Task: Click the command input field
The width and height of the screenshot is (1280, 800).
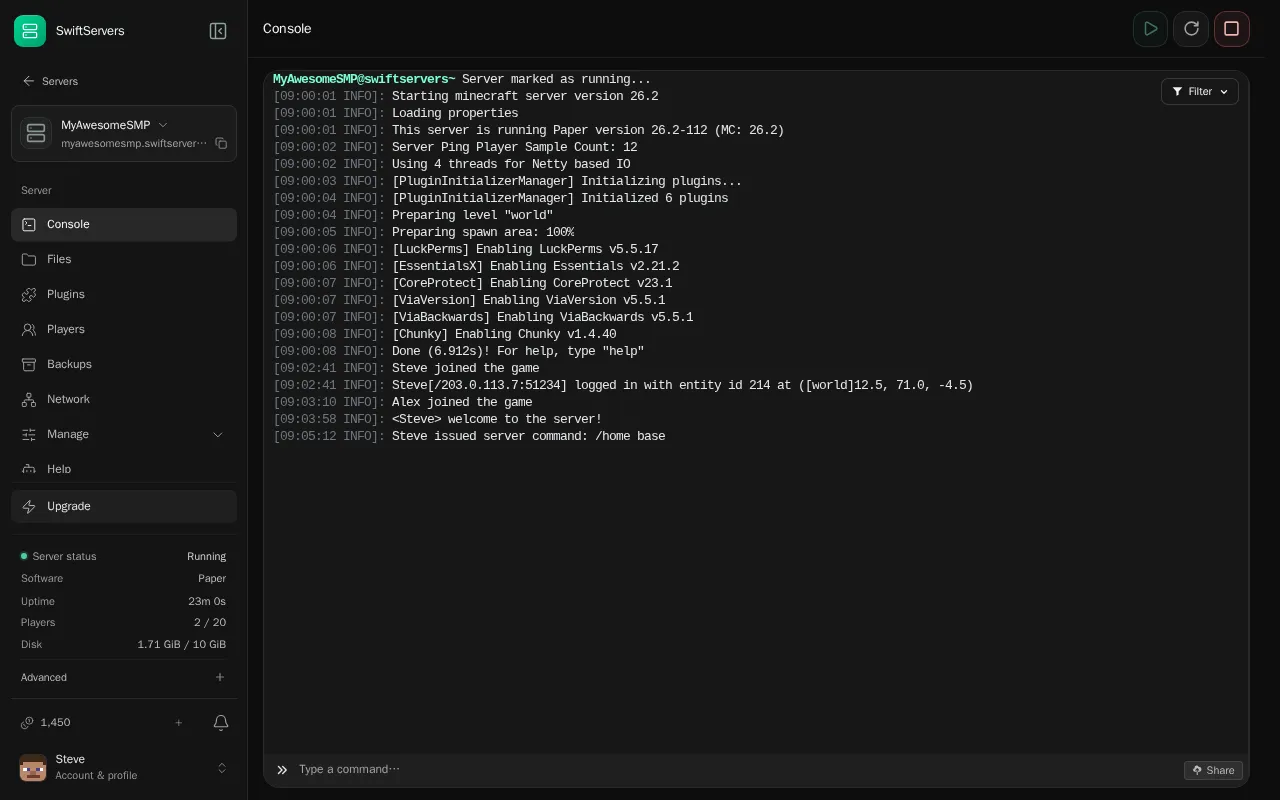Action: (735, 770)
